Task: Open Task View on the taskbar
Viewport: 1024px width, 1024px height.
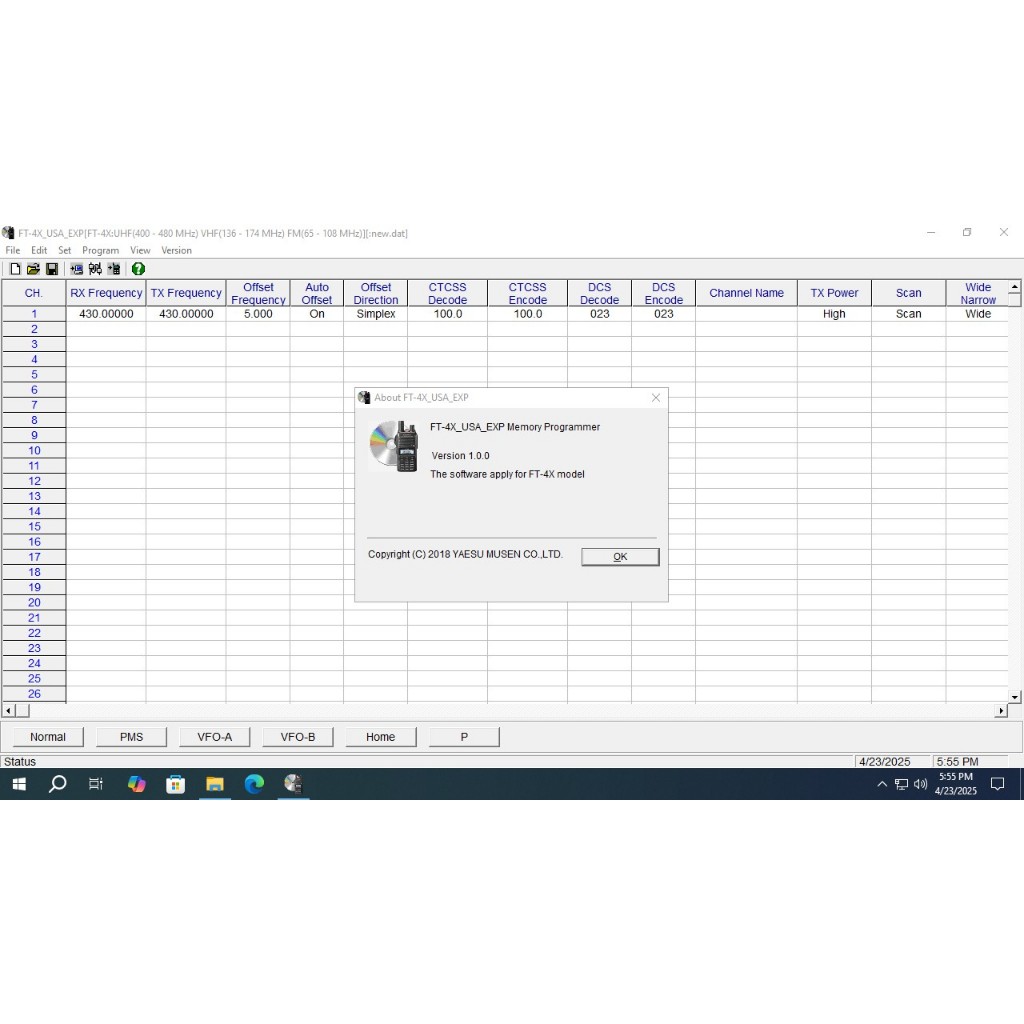Action: pyautogui.click(x=96, y=784)
